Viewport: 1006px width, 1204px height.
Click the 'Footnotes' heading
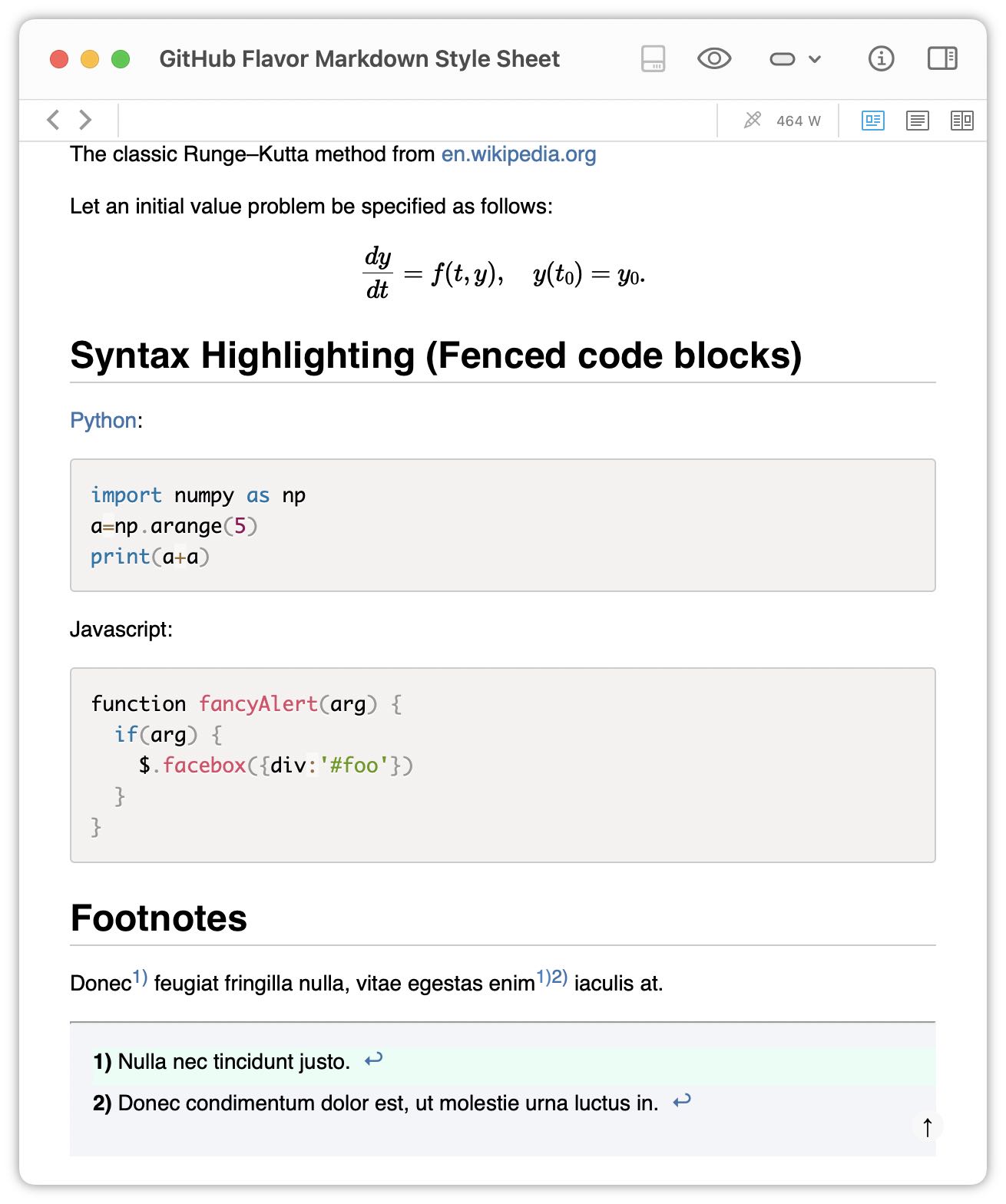[x=159, y=918]
